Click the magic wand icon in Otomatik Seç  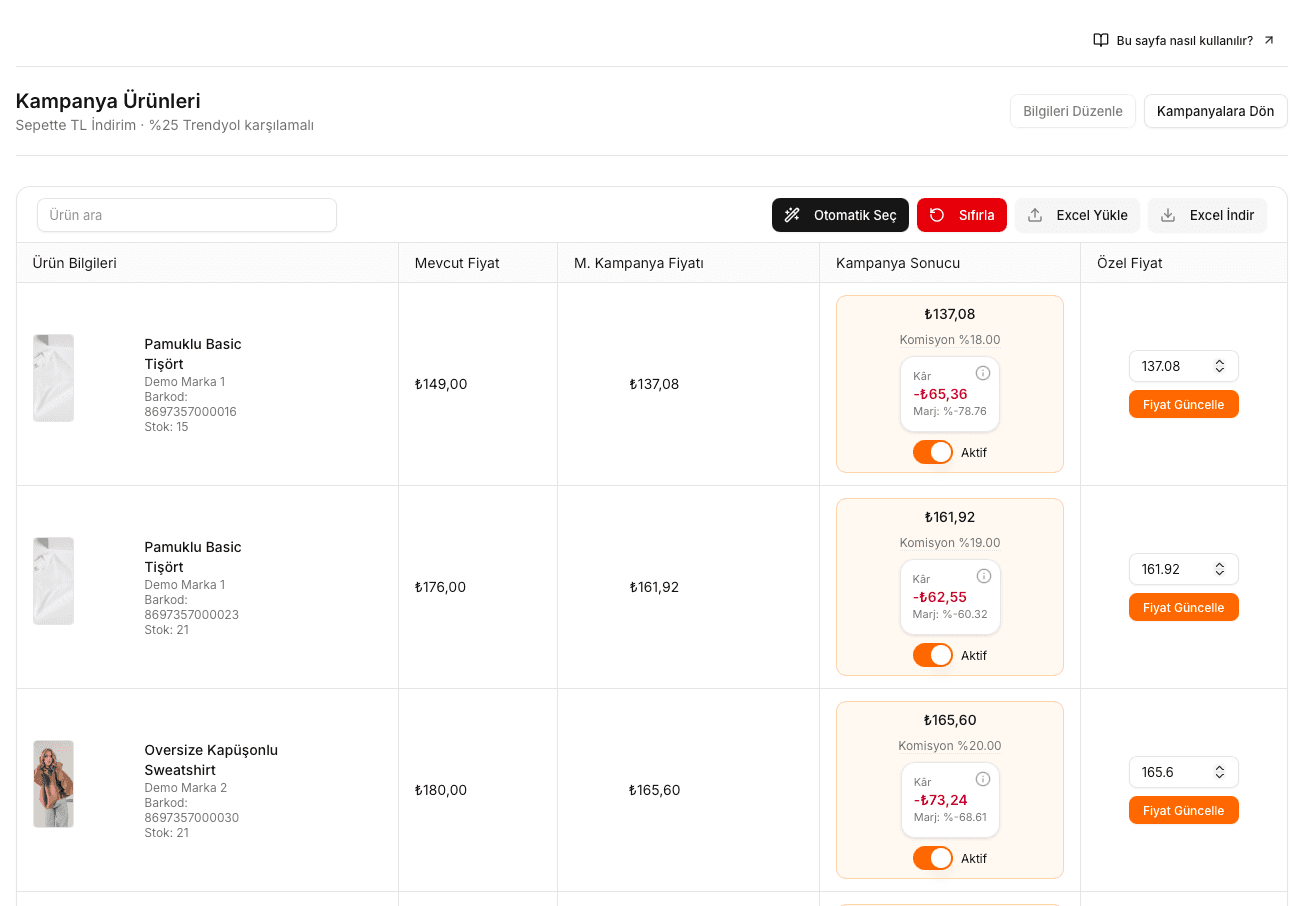point(792,215)
